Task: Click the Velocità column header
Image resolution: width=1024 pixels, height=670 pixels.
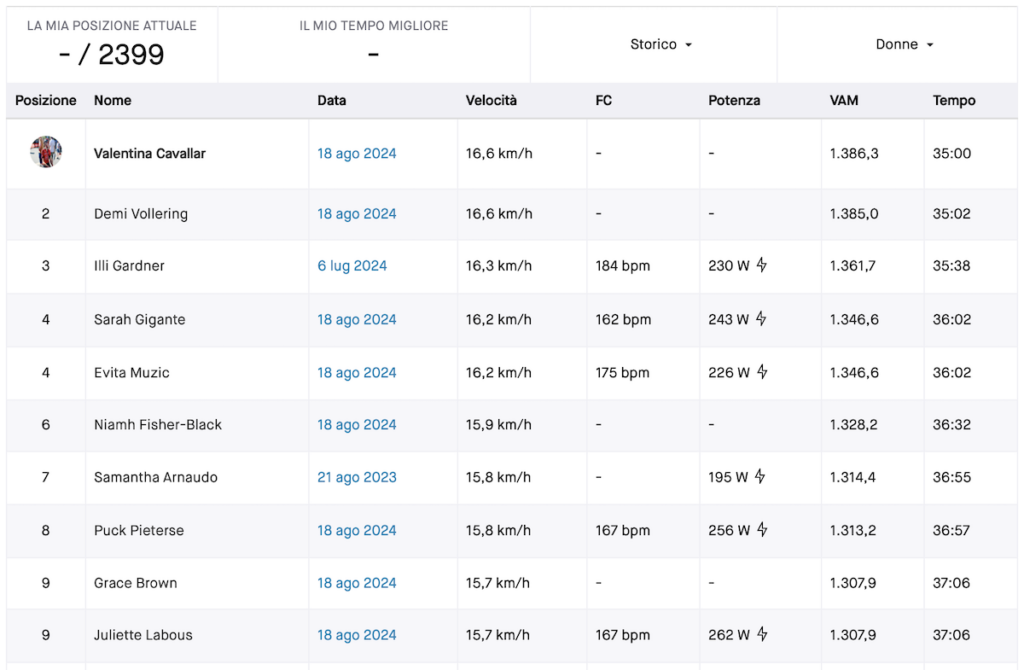Action: click(x=491, y=101)
